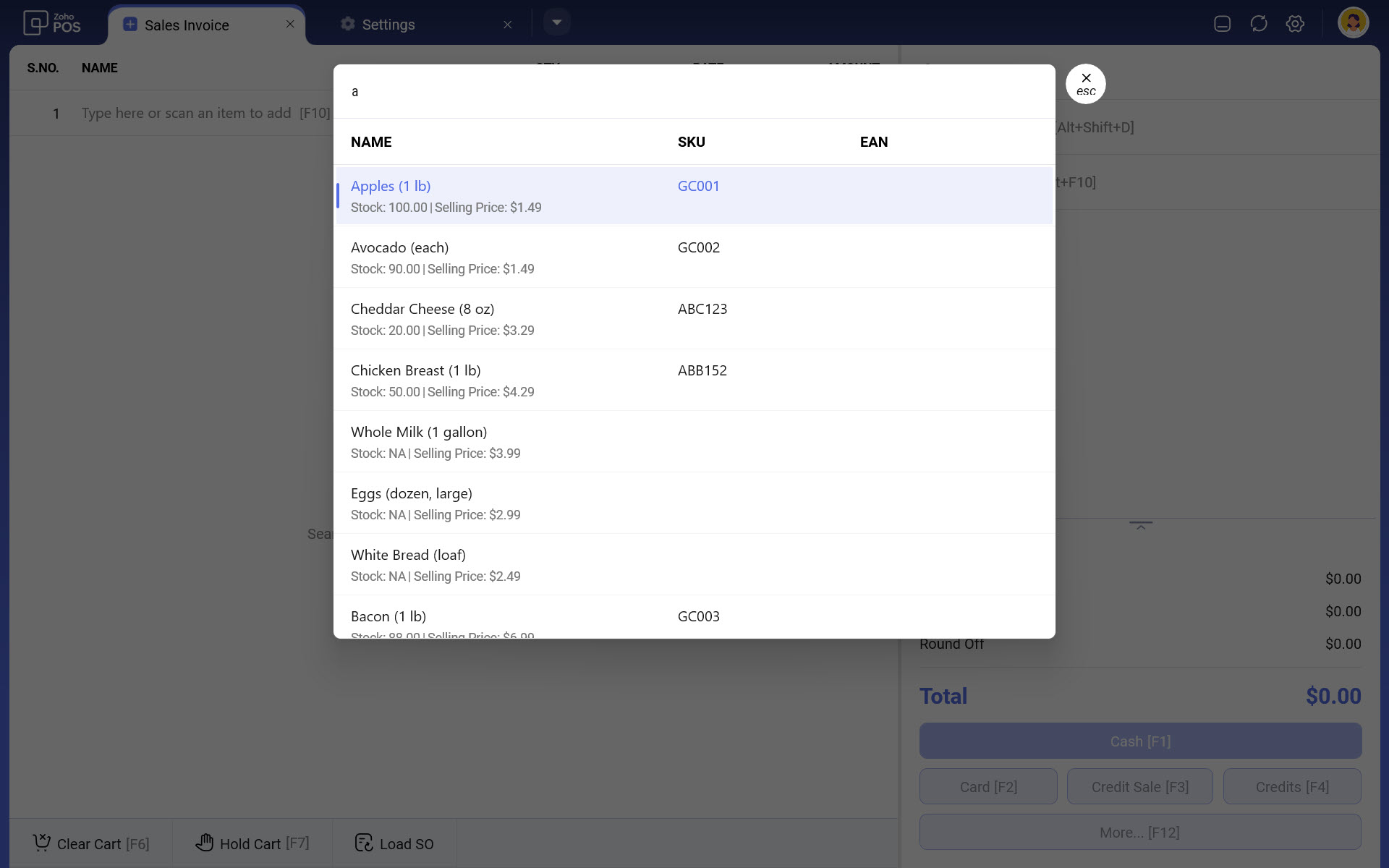Screen dimensions: 1389x868
Task: Close the item search popup via esc button
Action: tap(1085, 84)
